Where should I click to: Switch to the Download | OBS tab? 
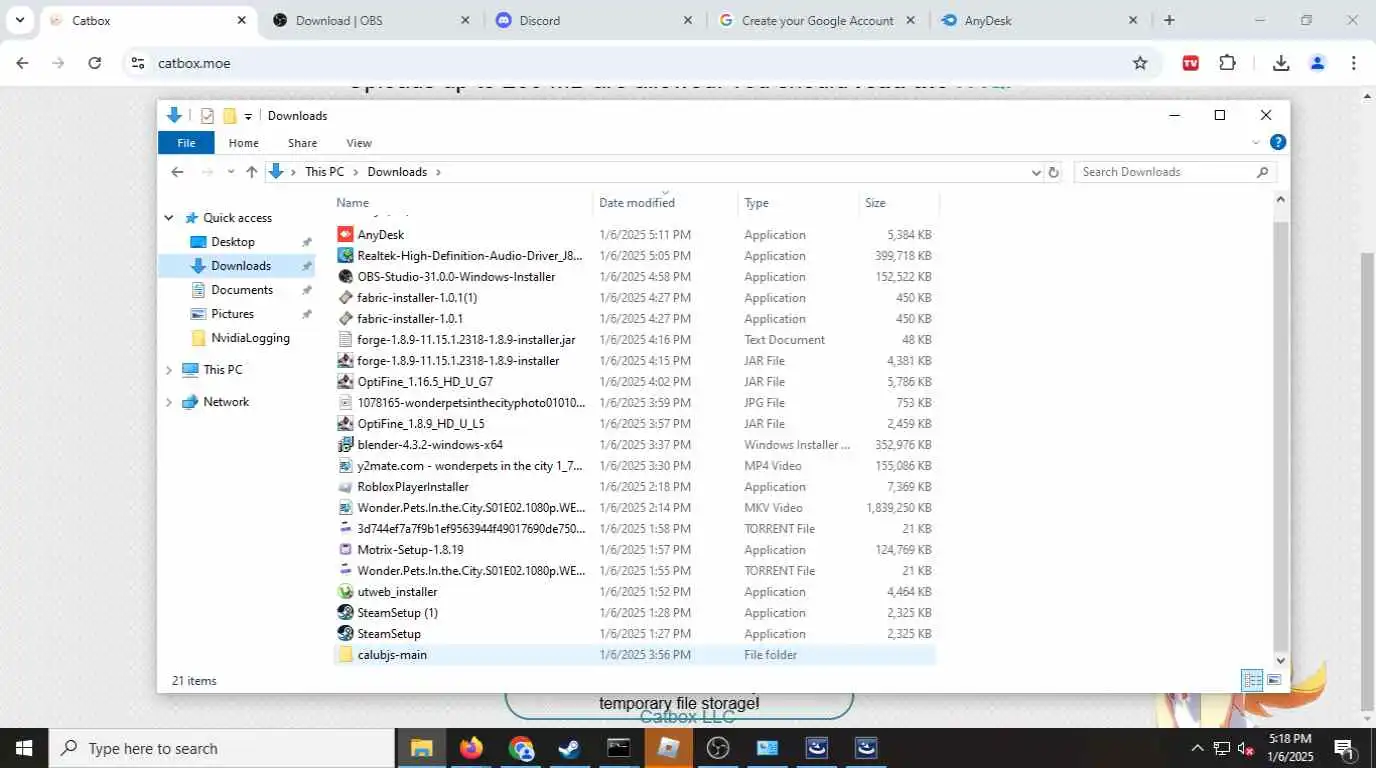point(371,20)
